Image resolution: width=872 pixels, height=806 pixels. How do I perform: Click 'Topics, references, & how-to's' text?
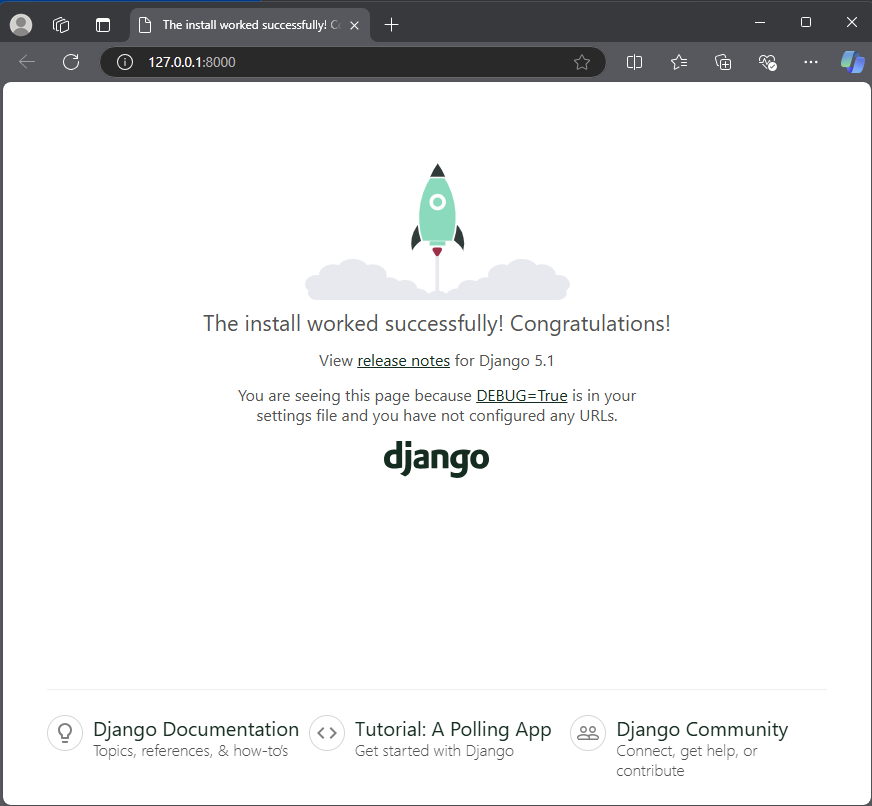click(x=190, y=751)
